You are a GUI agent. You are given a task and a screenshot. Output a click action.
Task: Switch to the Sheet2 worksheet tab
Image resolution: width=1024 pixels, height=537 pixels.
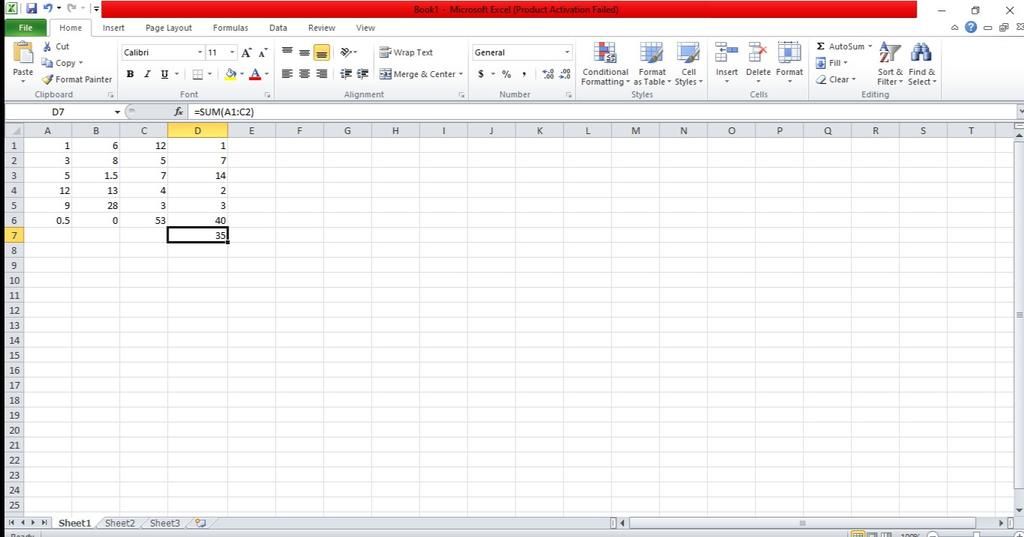pos(120,523)
